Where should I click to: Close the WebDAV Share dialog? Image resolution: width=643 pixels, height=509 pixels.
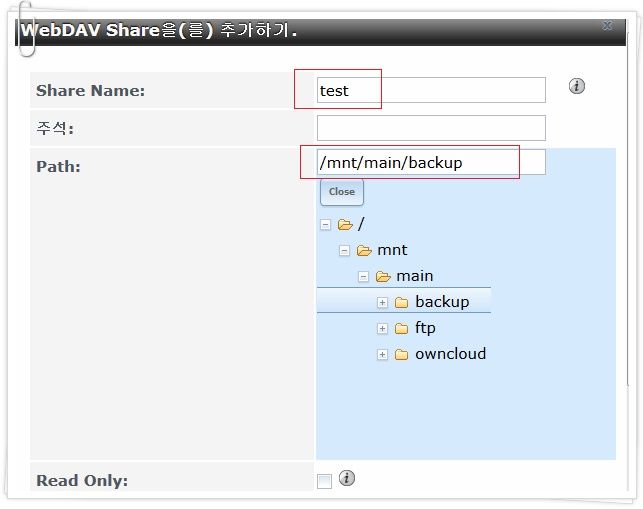608,26
